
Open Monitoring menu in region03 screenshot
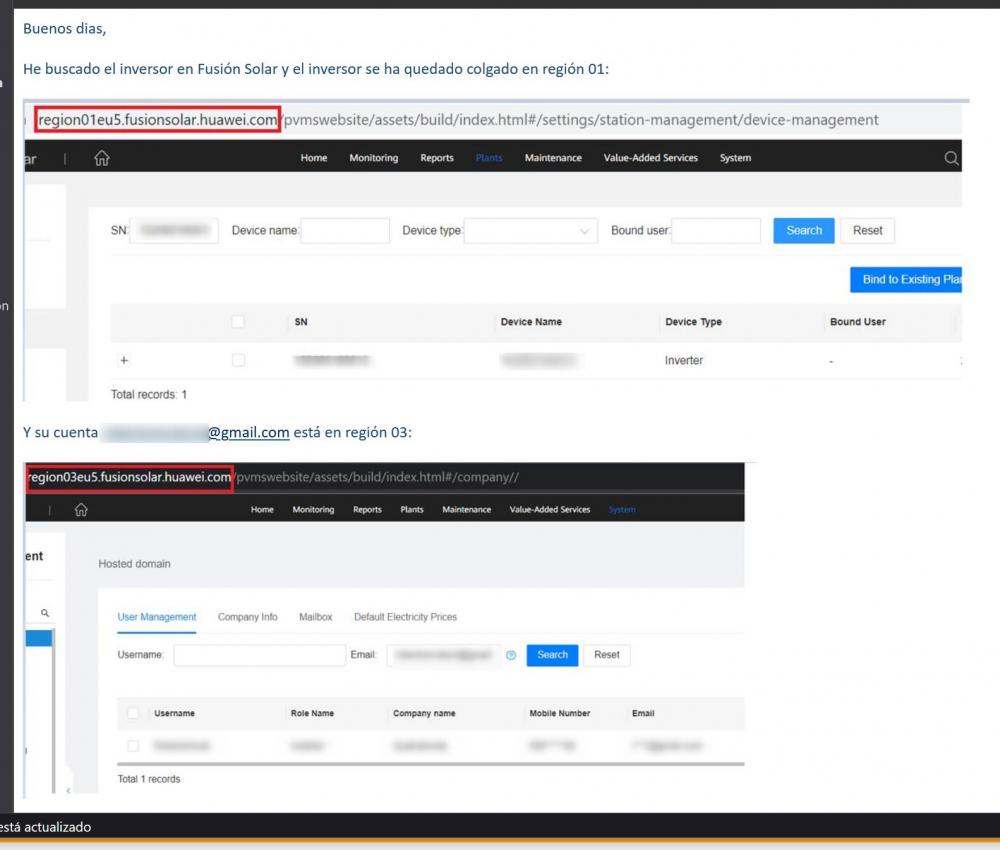click(313, 509)
